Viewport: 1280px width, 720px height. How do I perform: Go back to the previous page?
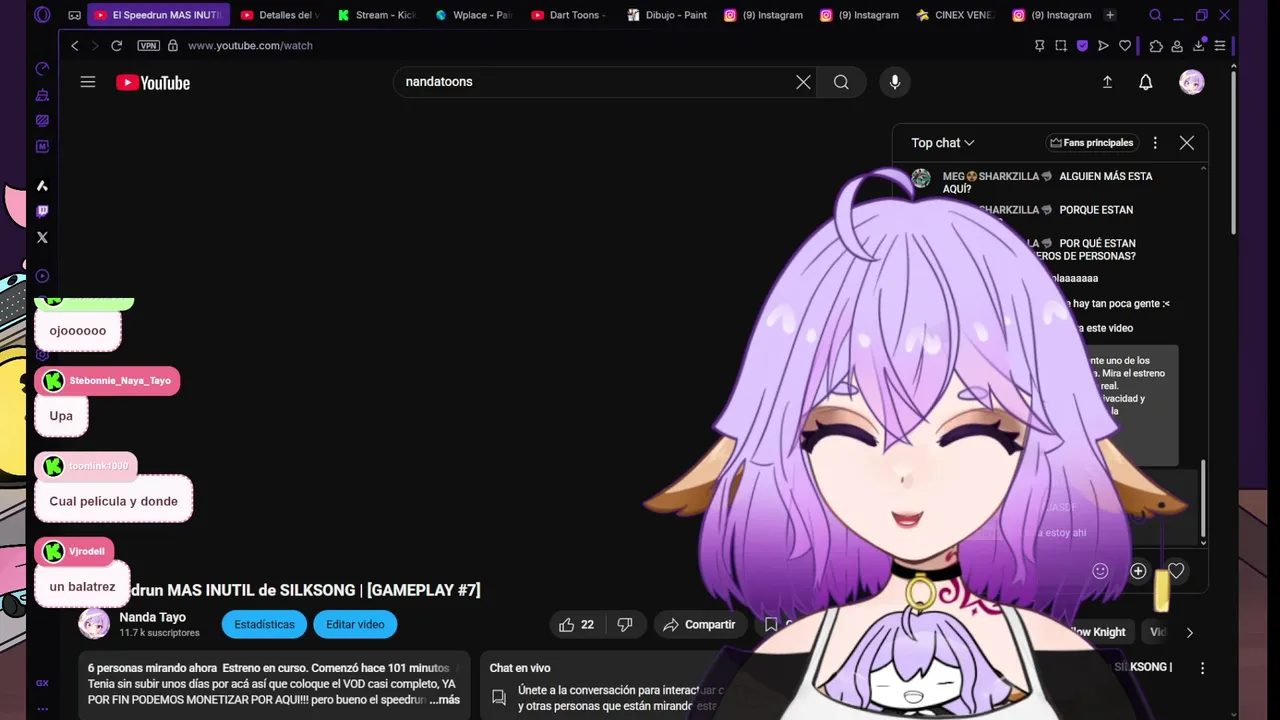point(74,46)
